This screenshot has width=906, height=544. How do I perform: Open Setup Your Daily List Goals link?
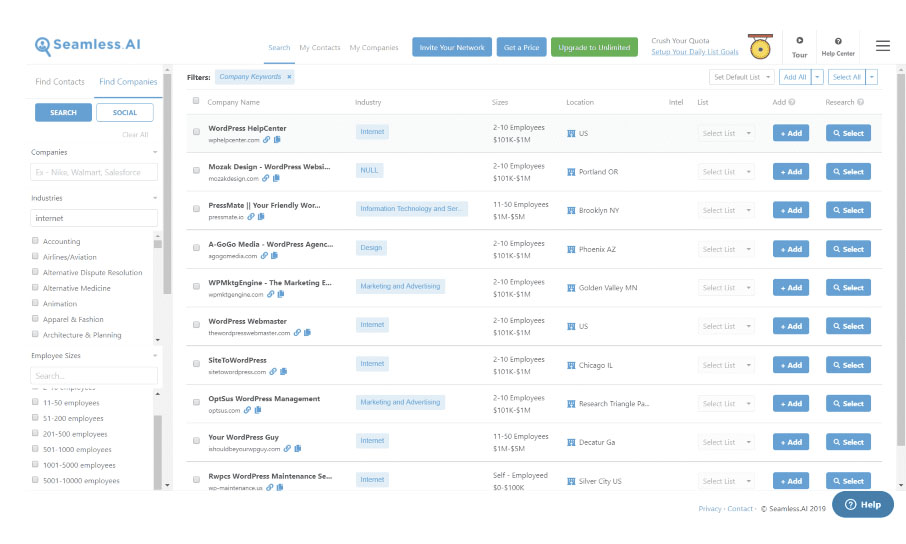pyautogui.click(x=695, y=52)
